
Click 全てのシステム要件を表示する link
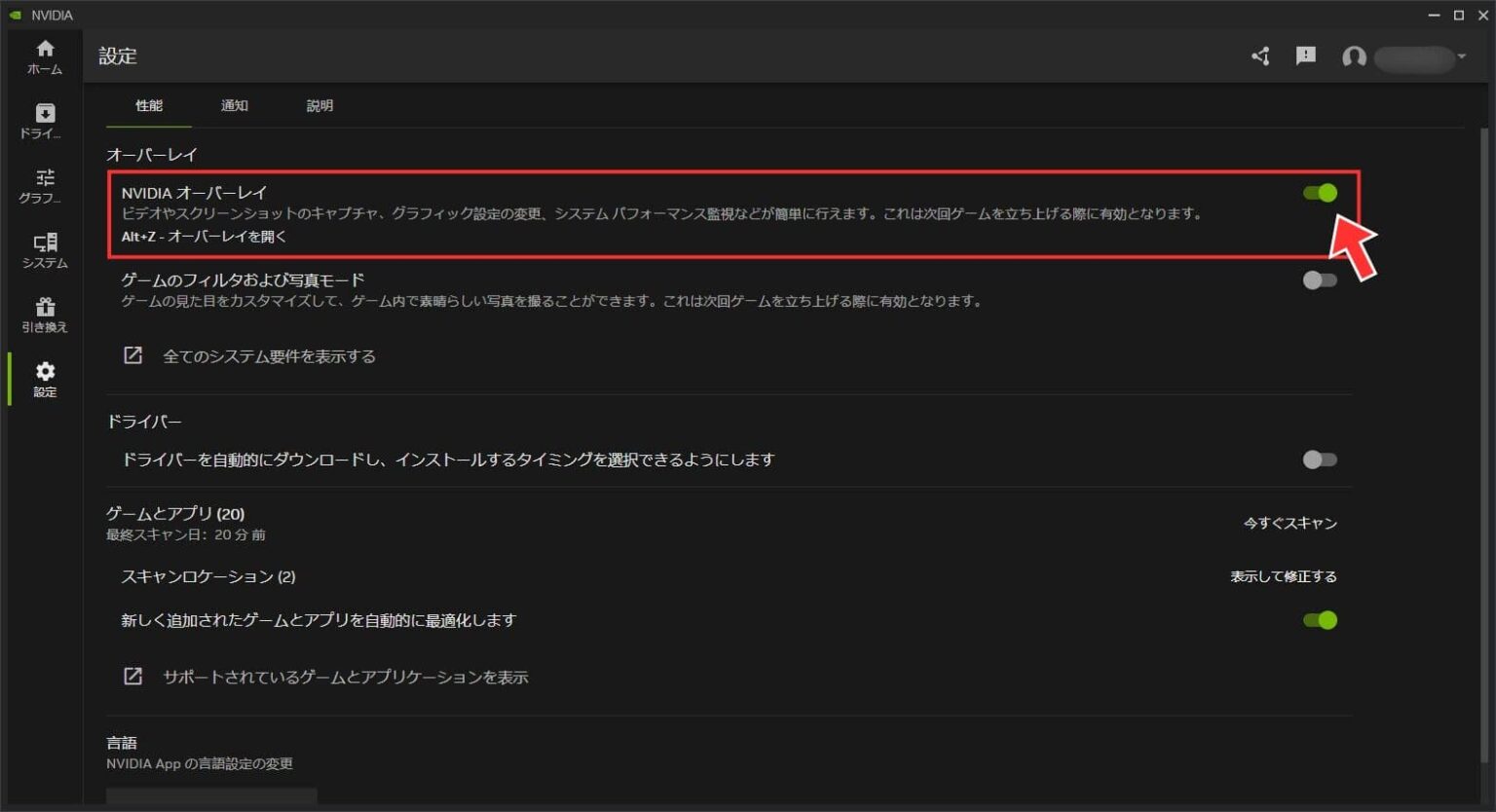[270, 356]
